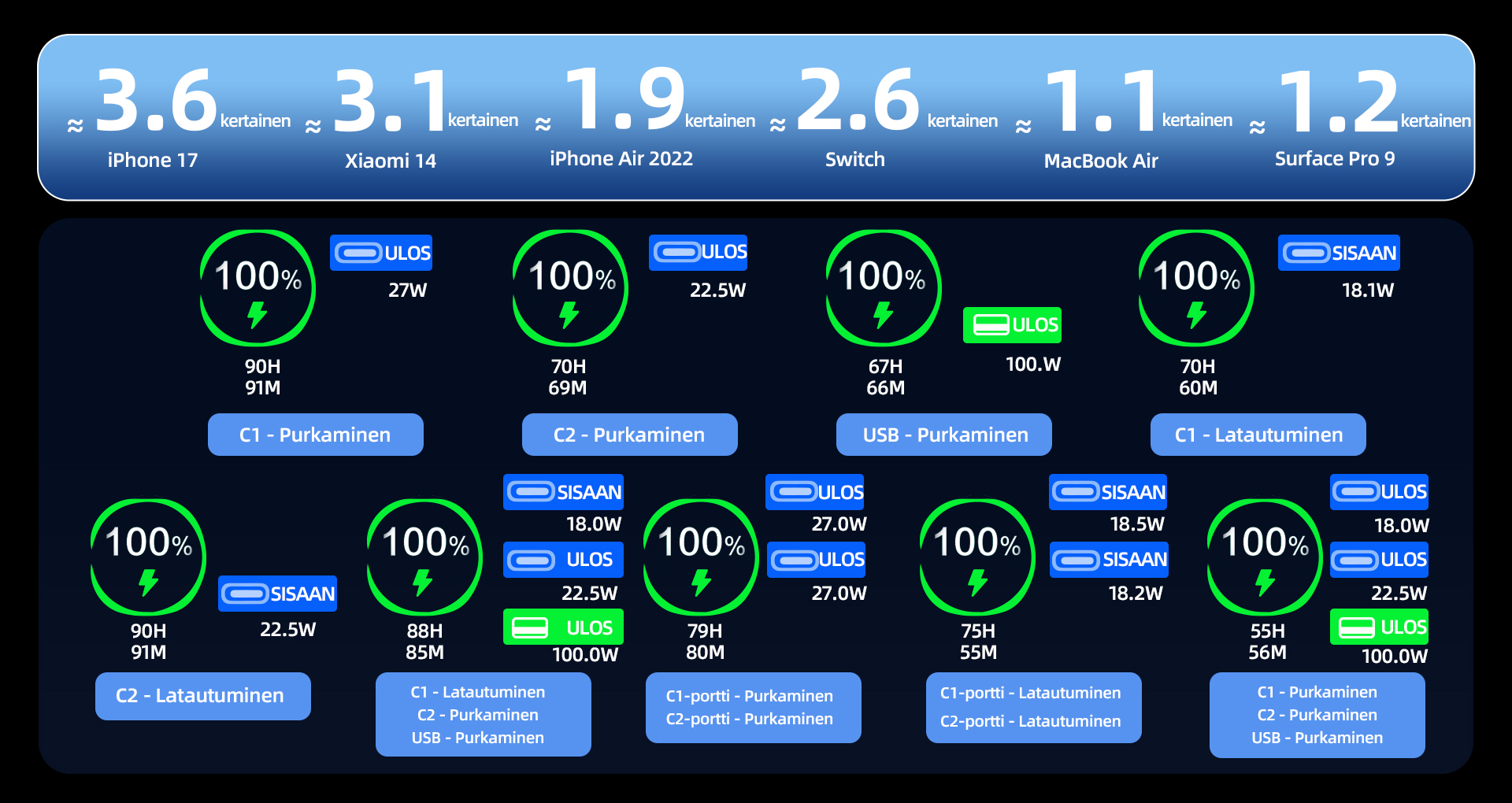Select the SISAAN badge above 18.0W
This screenshot has height=803, width=1512.
point(563,492)
